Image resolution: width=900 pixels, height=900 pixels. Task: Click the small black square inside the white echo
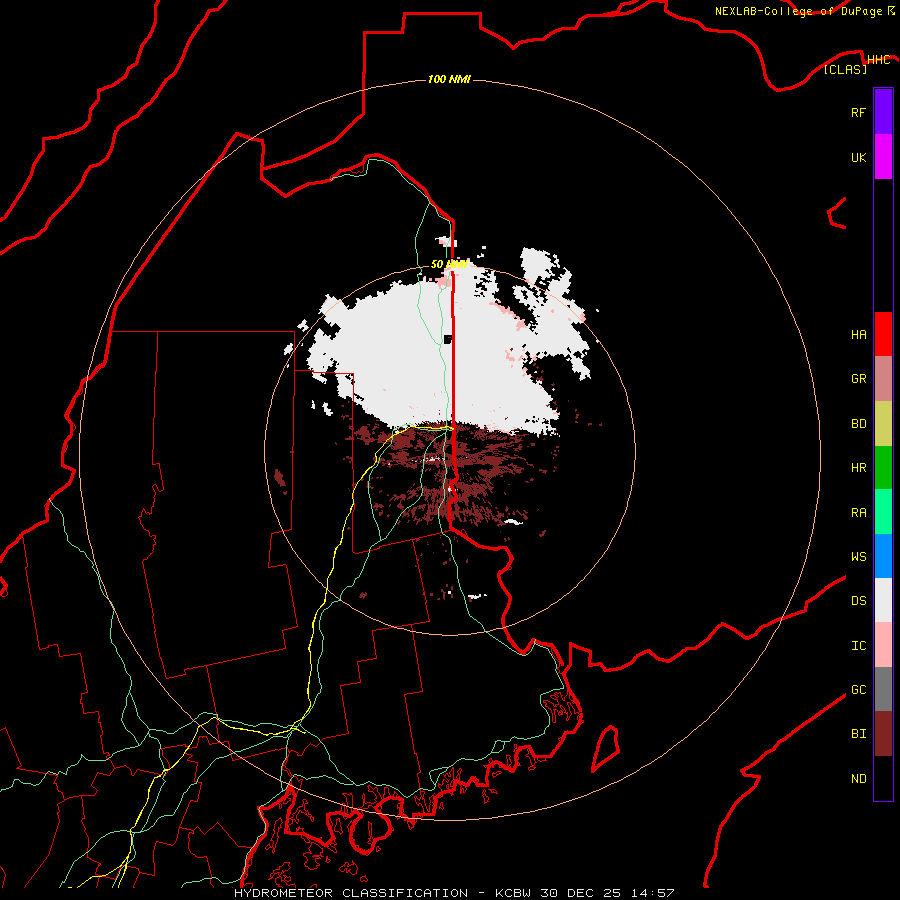coord(448,339)
